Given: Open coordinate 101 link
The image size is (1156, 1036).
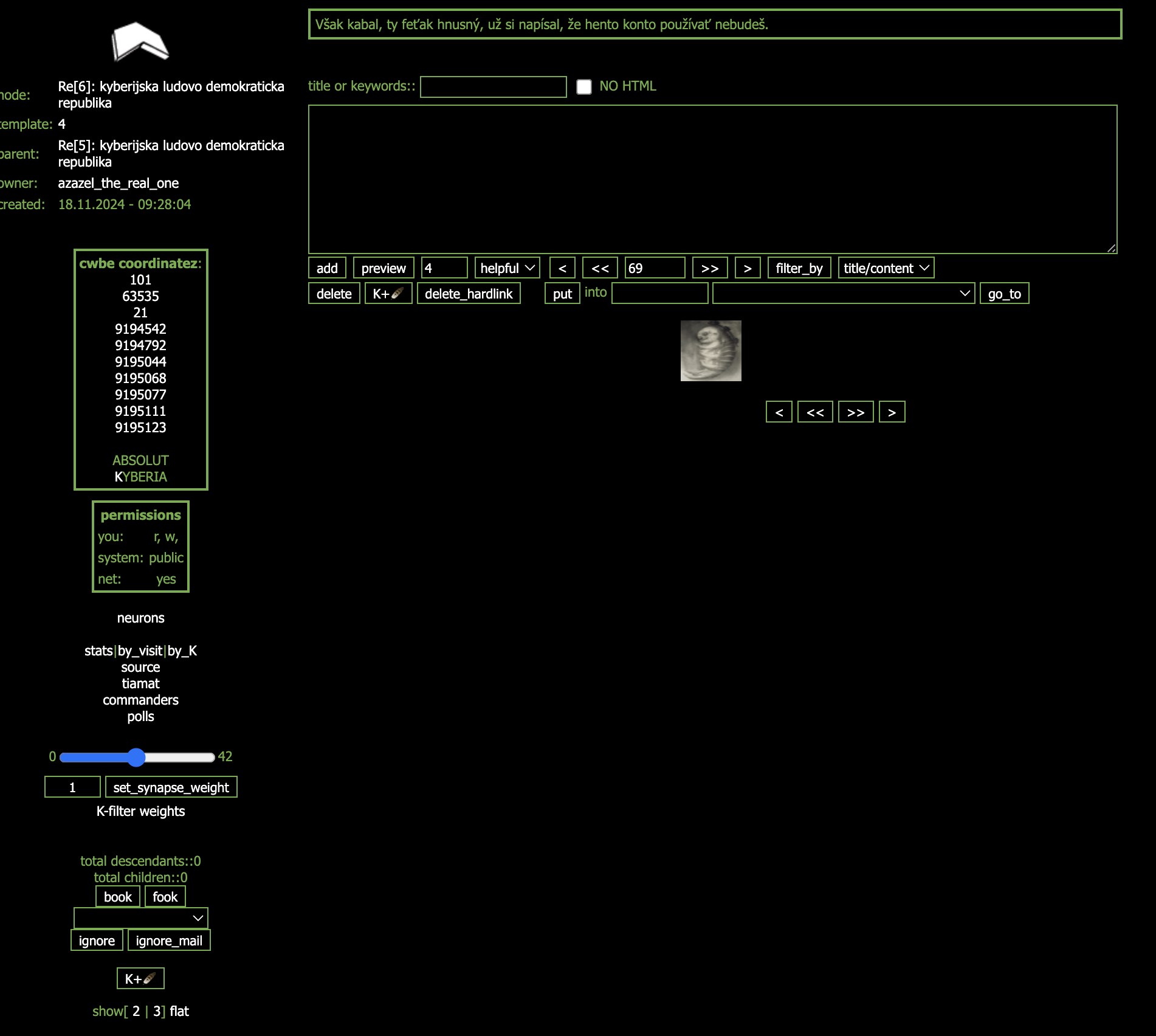Looking at the screenshot, I should click(x=140, y=280).
